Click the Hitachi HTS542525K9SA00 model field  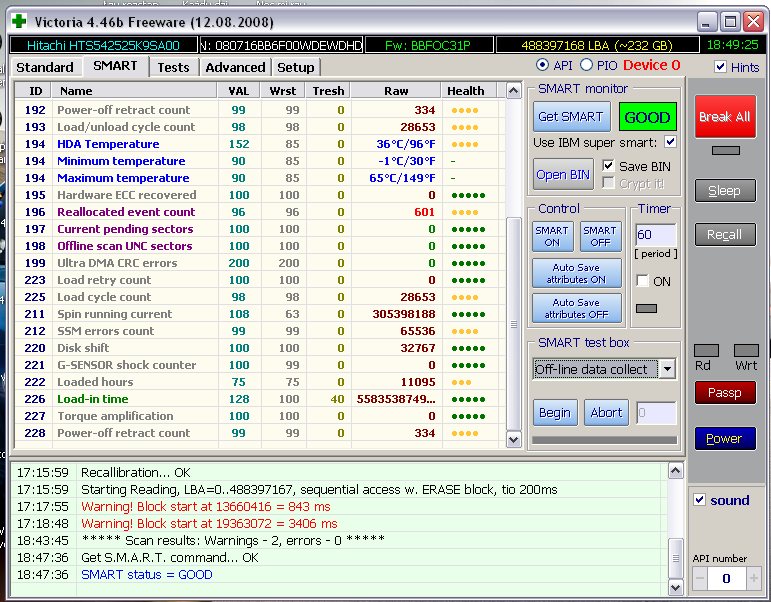pos(103,45)
